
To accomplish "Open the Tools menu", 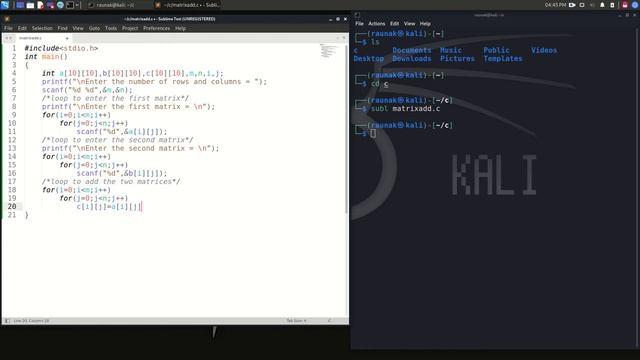I will click(x=111, y=28).
